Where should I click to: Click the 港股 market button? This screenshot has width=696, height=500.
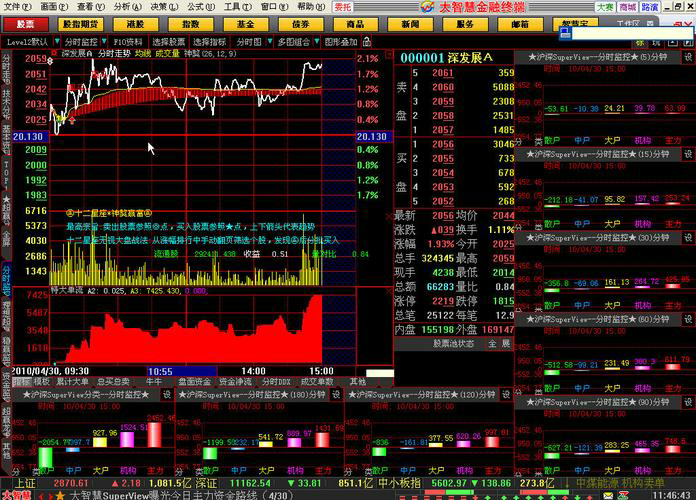pos(135,24)
